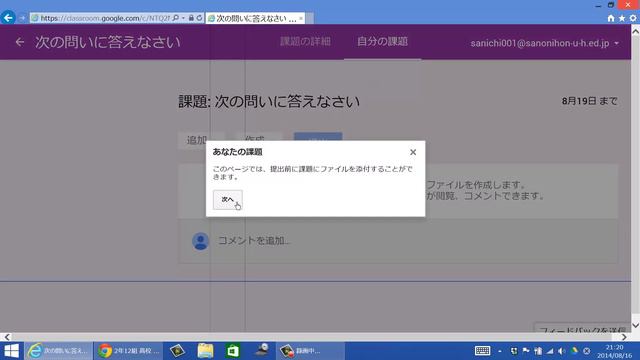640x360 pixels.
Task: Click the Google Drive tray icon
Action: point(574,351)
